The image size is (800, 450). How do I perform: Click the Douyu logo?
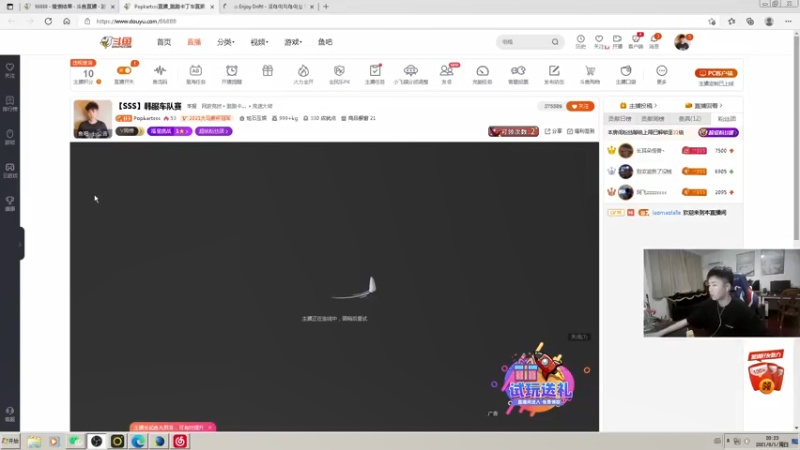click(x=116, y=42)
